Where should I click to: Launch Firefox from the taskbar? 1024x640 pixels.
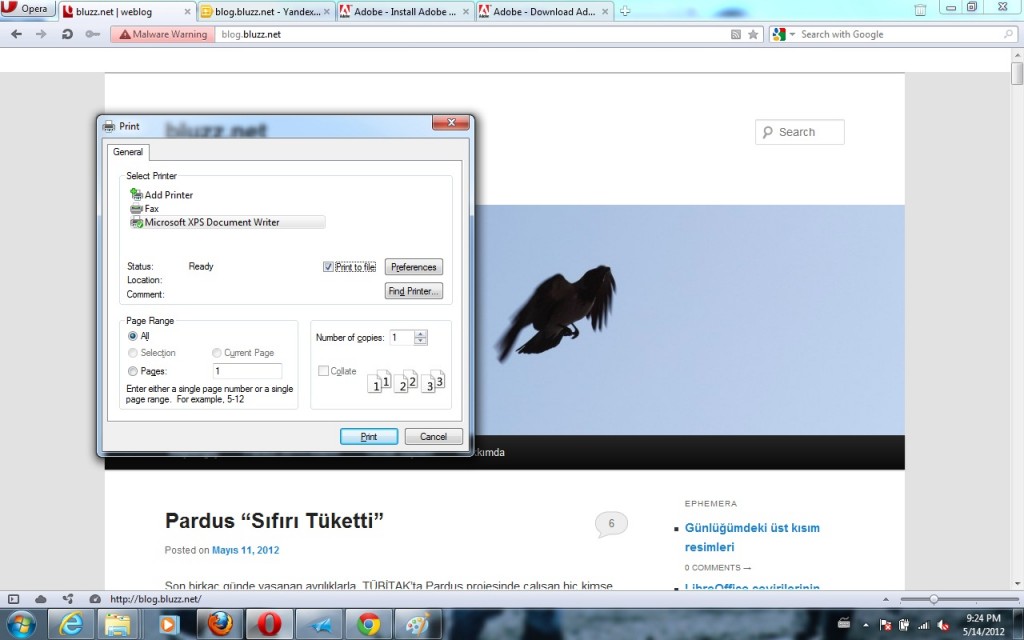[x=219, y=625]
